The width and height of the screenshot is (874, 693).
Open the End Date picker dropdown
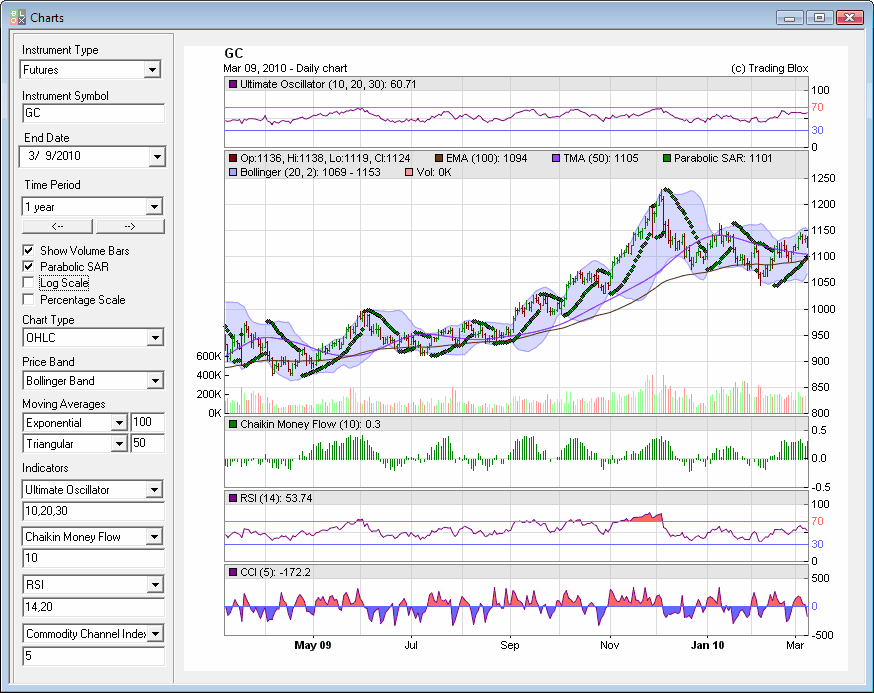click(x=157, y=157)
